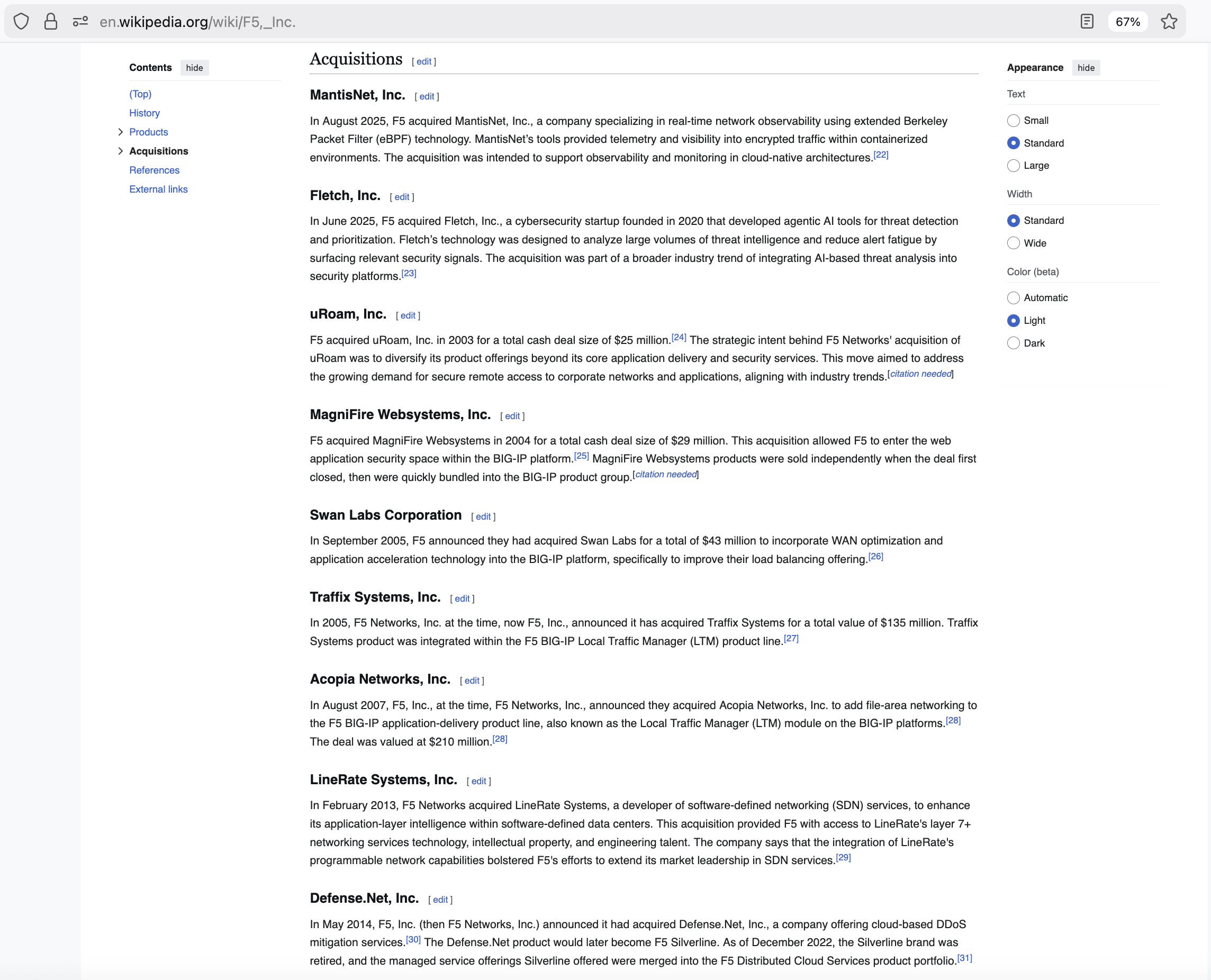1211x980 pixels.
Task: Go to External links in contents
Action: pos(158,189)
